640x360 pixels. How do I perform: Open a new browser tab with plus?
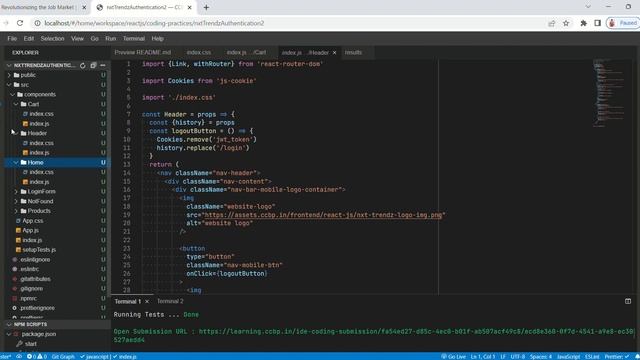pyautogui.click(x=206, y=7)
